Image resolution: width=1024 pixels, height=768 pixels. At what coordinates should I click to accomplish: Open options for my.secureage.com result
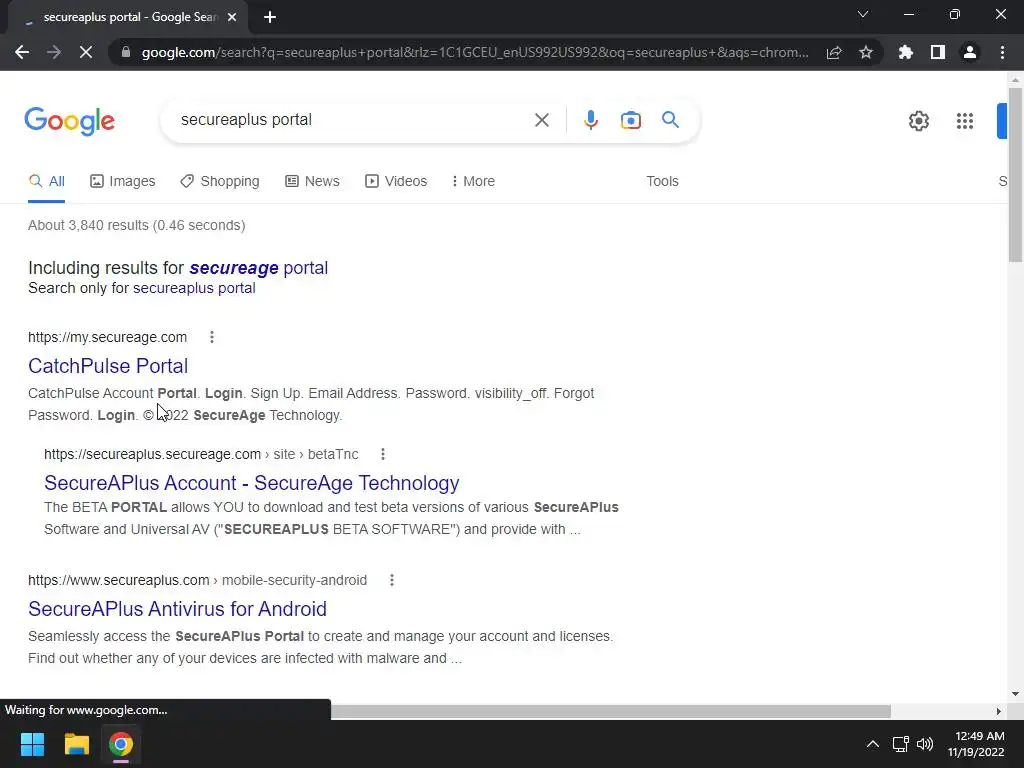pyautogui.click(x=212, y=337)
